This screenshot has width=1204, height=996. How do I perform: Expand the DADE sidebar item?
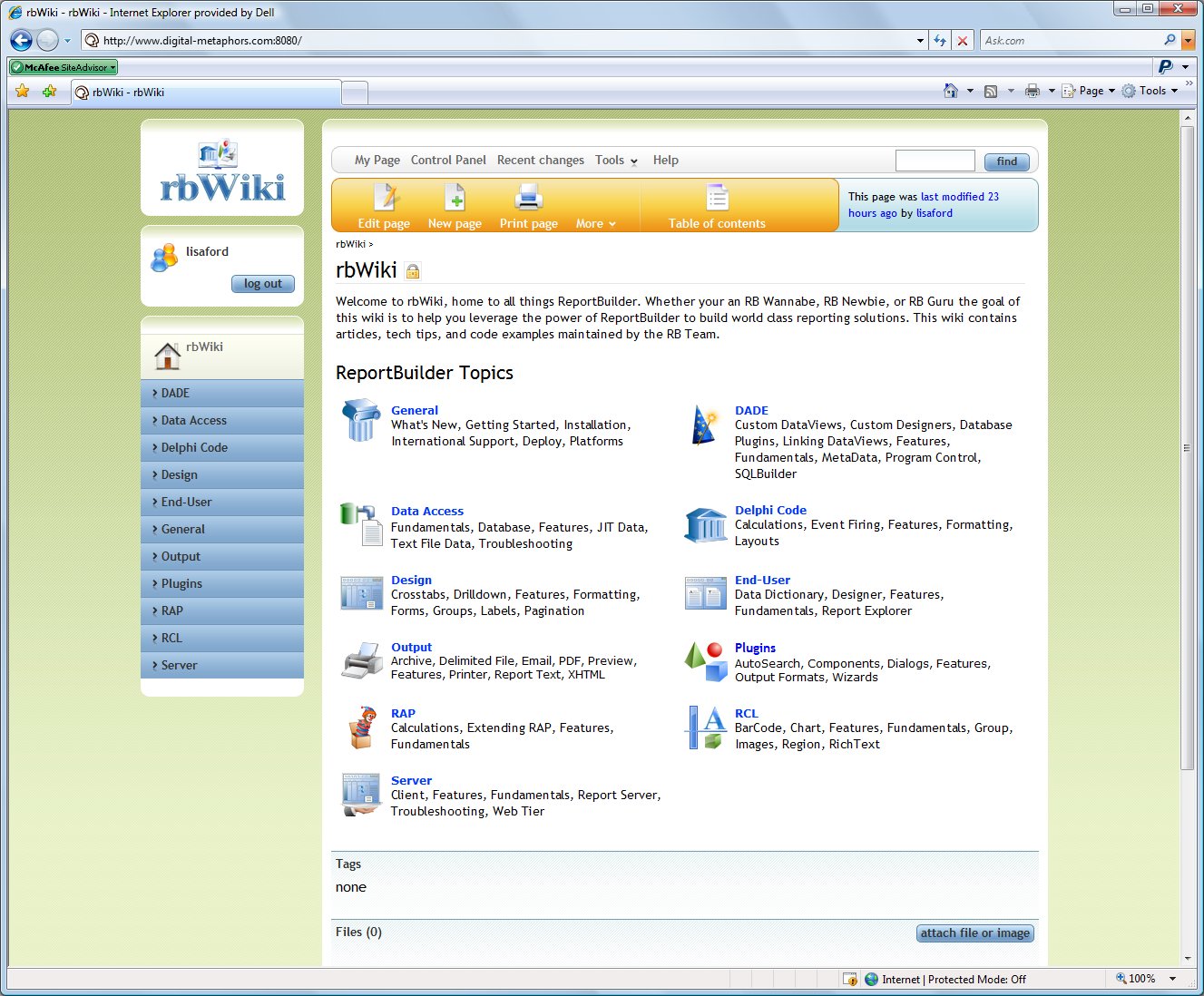[x=222, y=393]
